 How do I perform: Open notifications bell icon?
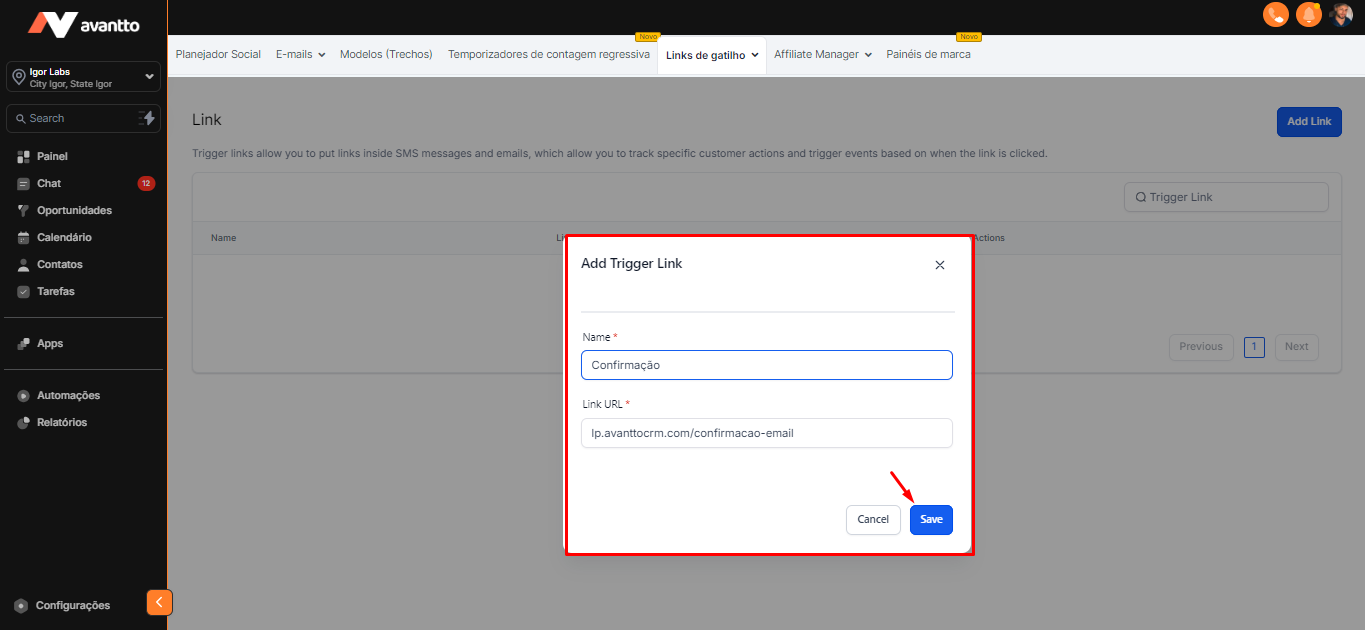(1308, 15)
